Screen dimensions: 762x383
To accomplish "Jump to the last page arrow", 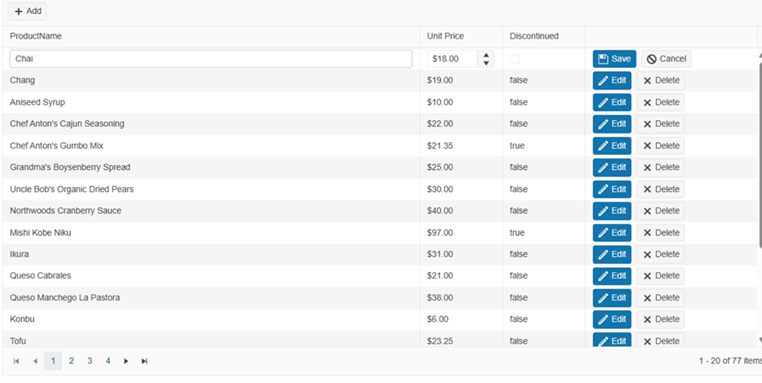I will (144, 361).
